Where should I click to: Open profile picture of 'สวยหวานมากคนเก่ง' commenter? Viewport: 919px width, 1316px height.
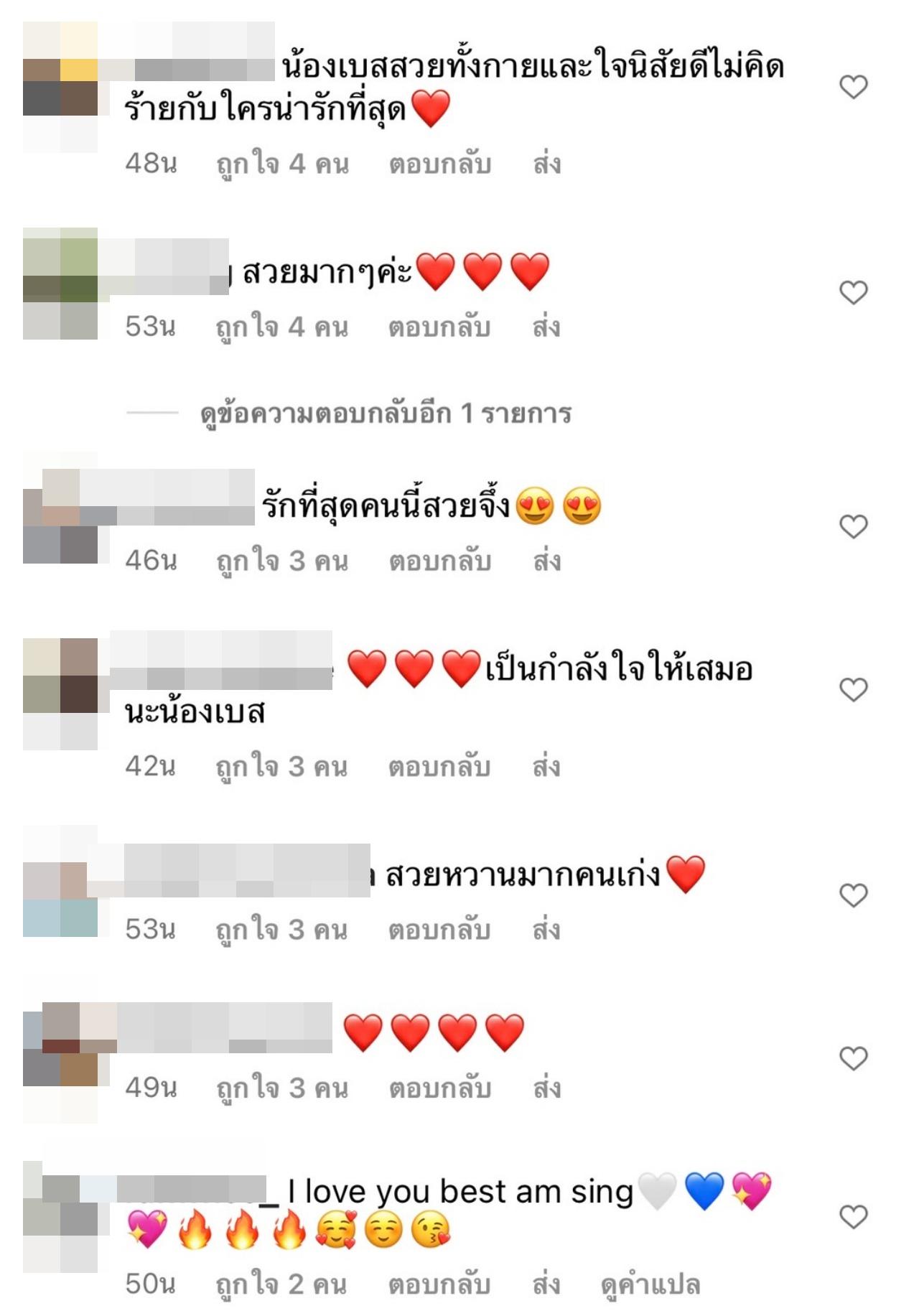point(60,881)
